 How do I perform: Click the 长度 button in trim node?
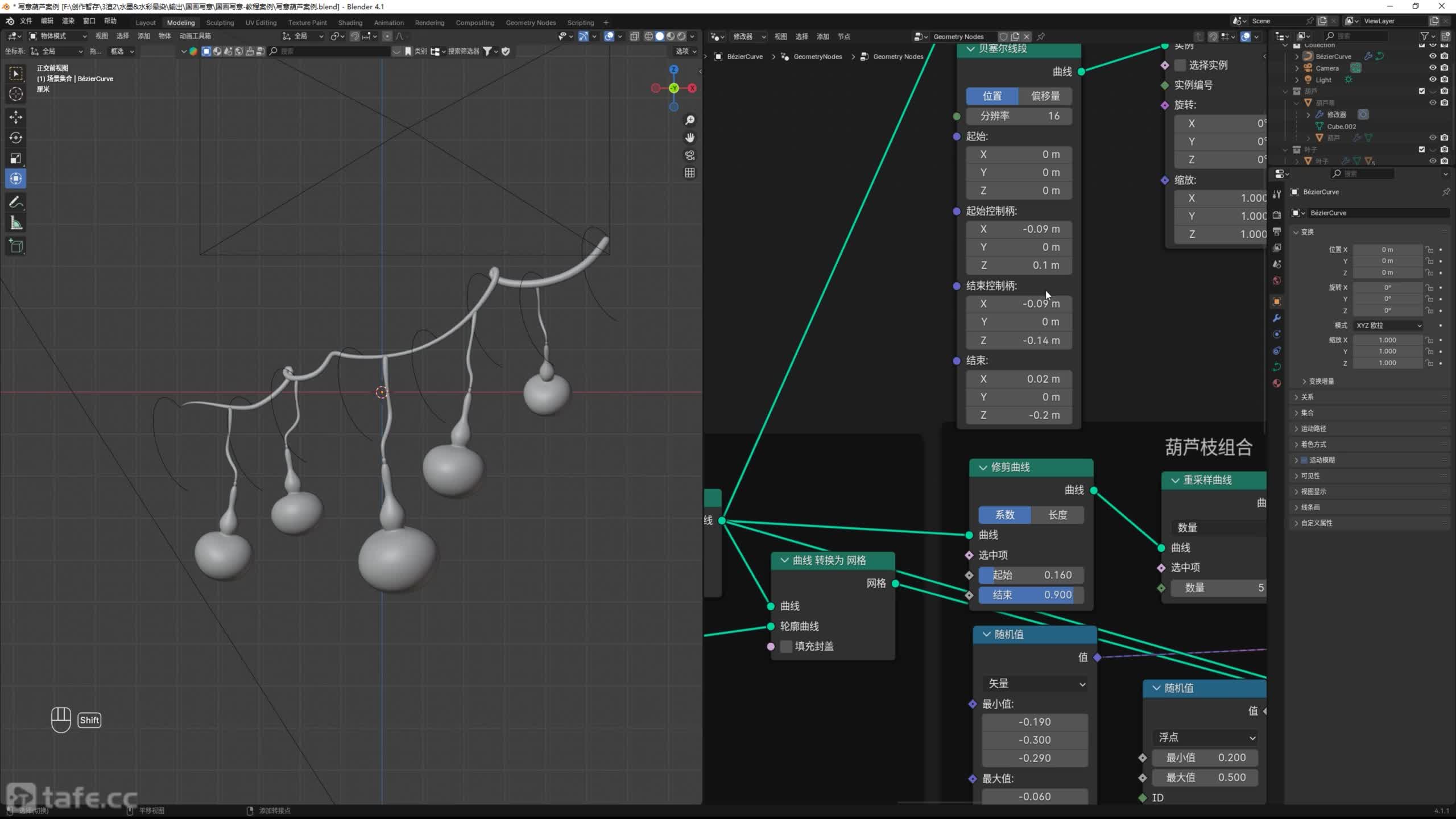(1057, 515)
